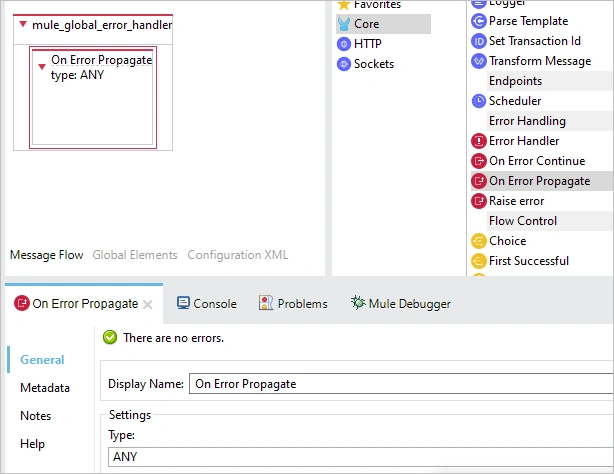Click the mule_global_error_handler flow title
The image size is (614, 474).
point(102,25)
